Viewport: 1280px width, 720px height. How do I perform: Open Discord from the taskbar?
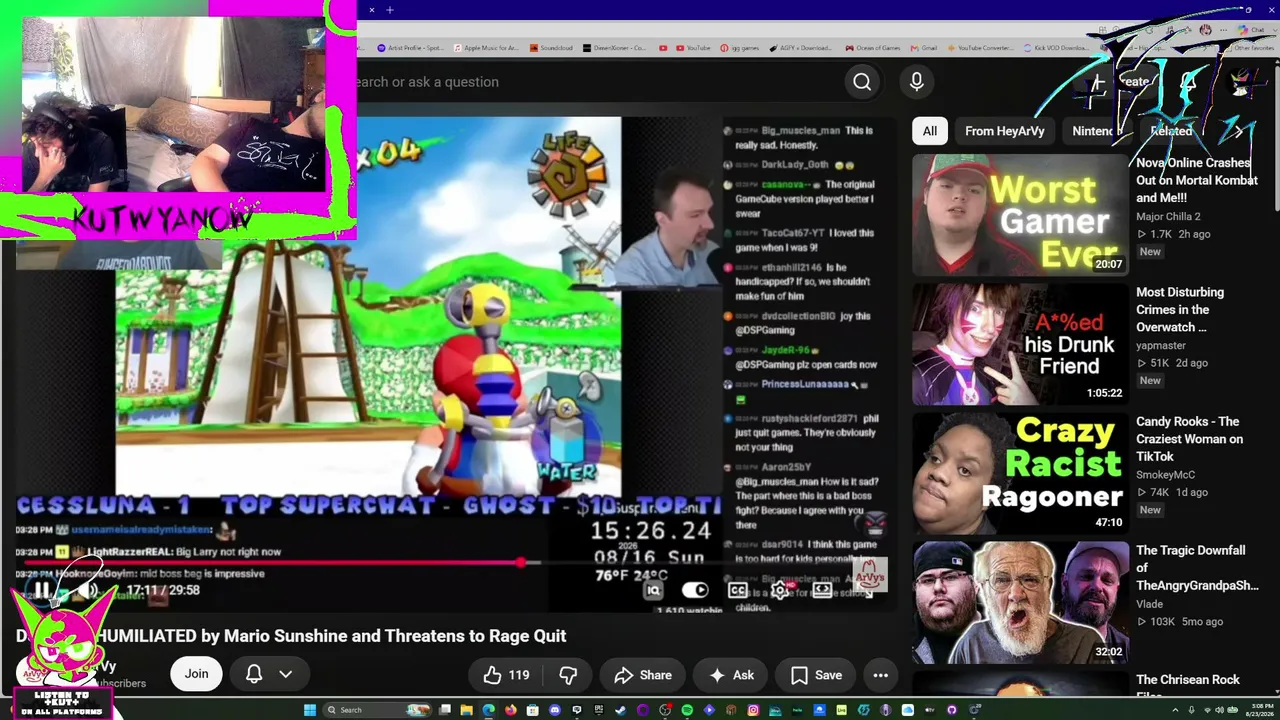[554, 710]
